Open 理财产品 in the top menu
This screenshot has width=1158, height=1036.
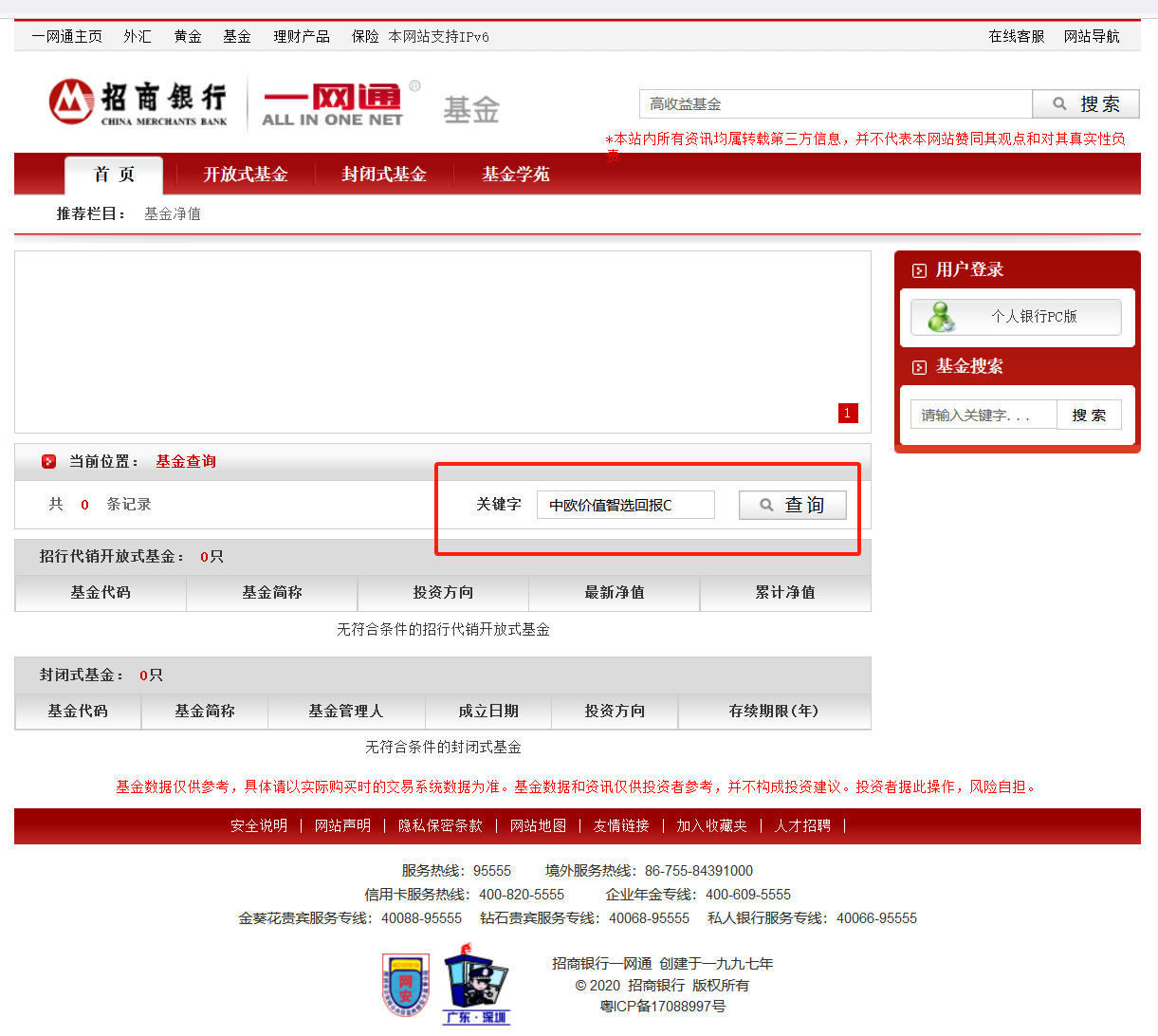(x=302, y=36)
